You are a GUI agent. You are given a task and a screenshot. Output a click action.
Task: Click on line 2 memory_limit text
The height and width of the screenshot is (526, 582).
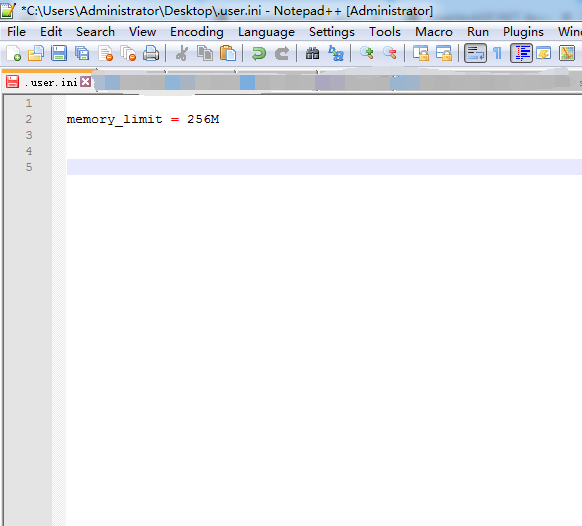click(114, 119)
